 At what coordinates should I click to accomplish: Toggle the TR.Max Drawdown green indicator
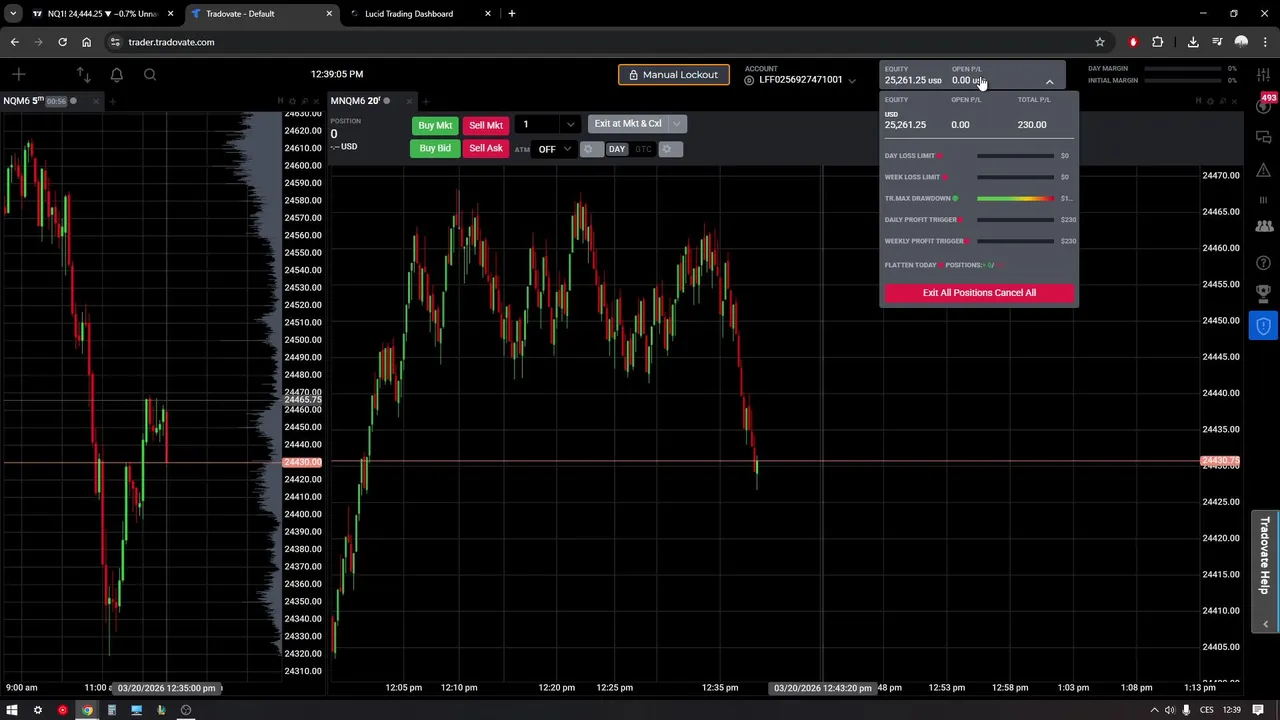pos(955,198)
